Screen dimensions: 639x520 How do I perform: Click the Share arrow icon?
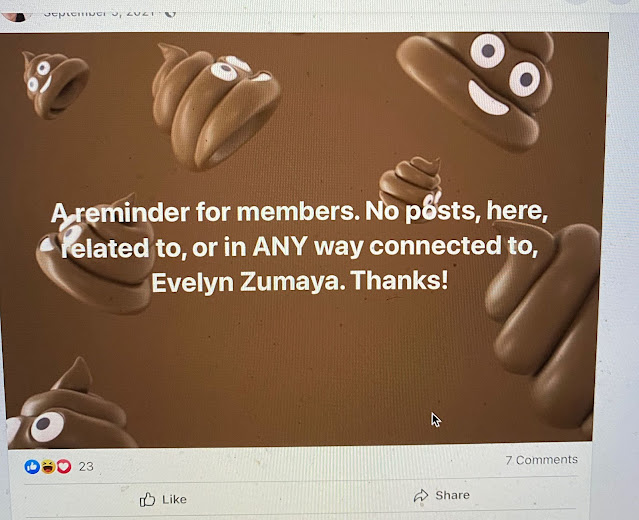tap(421, 496)
